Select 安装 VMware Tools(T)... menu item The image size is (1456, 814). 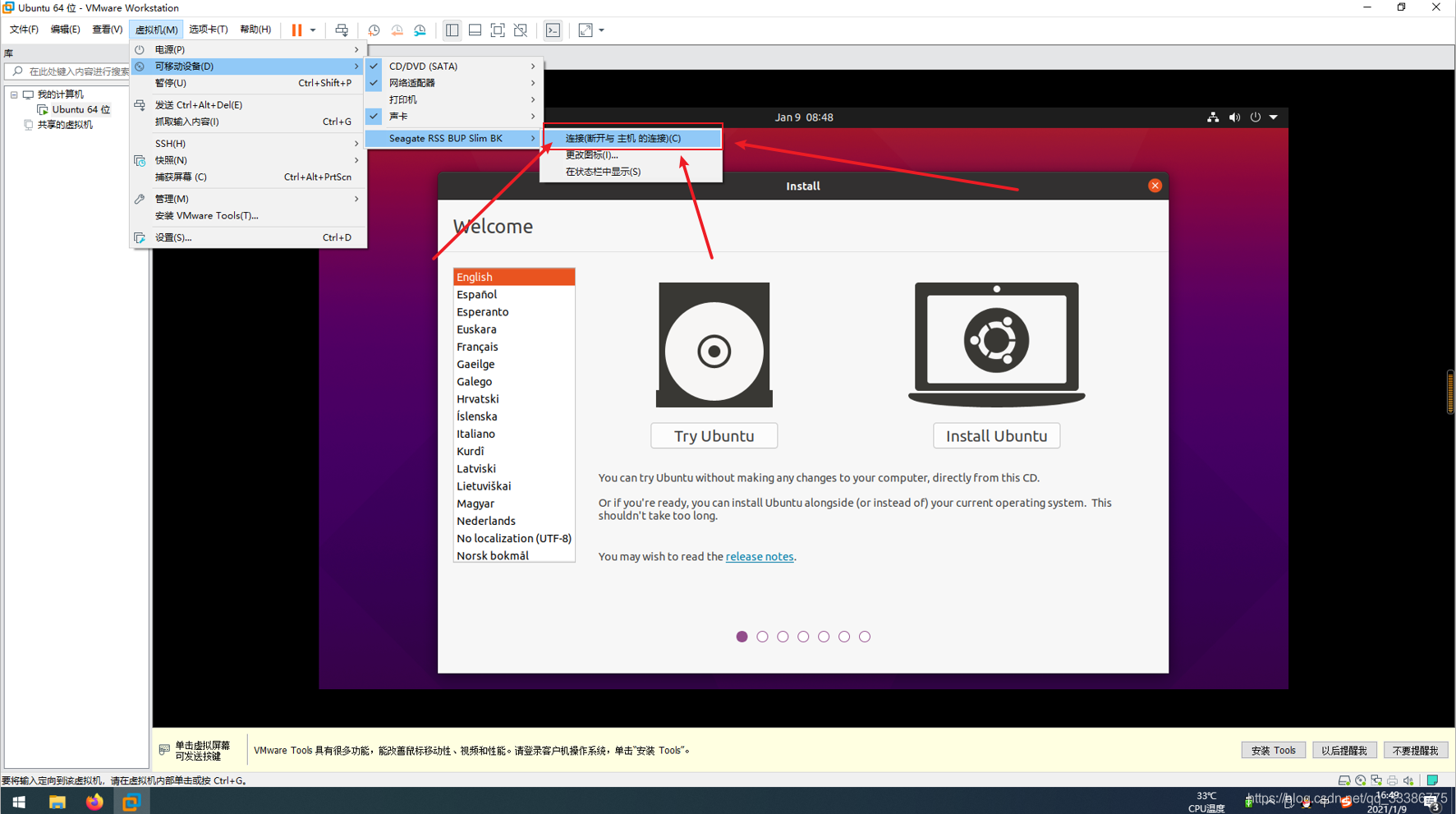(x=248, y=216)
